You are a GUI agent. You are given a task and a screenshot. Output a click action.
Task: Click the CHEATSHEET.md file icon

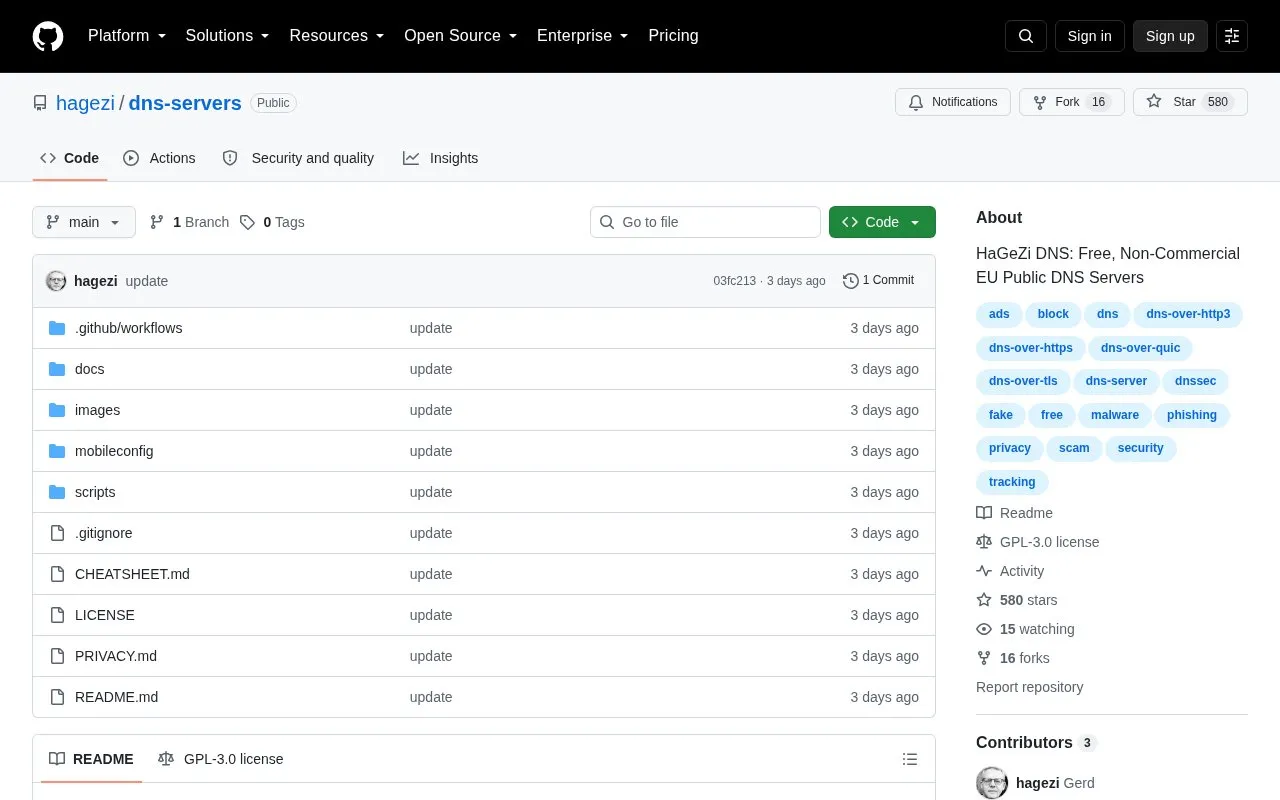(57, 574)
